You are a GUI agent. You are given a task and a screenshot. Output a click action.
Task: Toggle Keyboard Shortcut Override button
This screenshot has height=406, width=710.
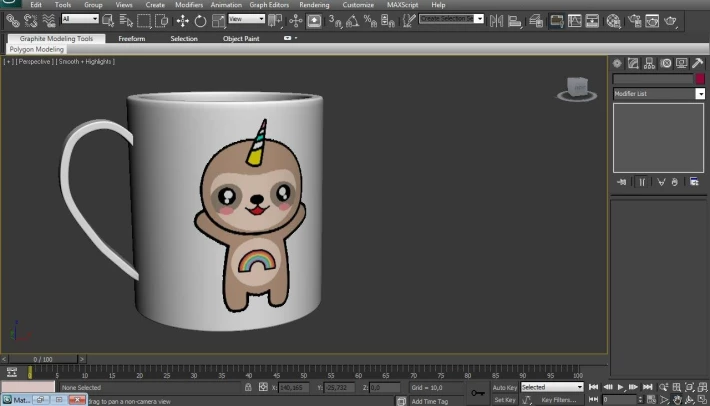pos(314,21)
